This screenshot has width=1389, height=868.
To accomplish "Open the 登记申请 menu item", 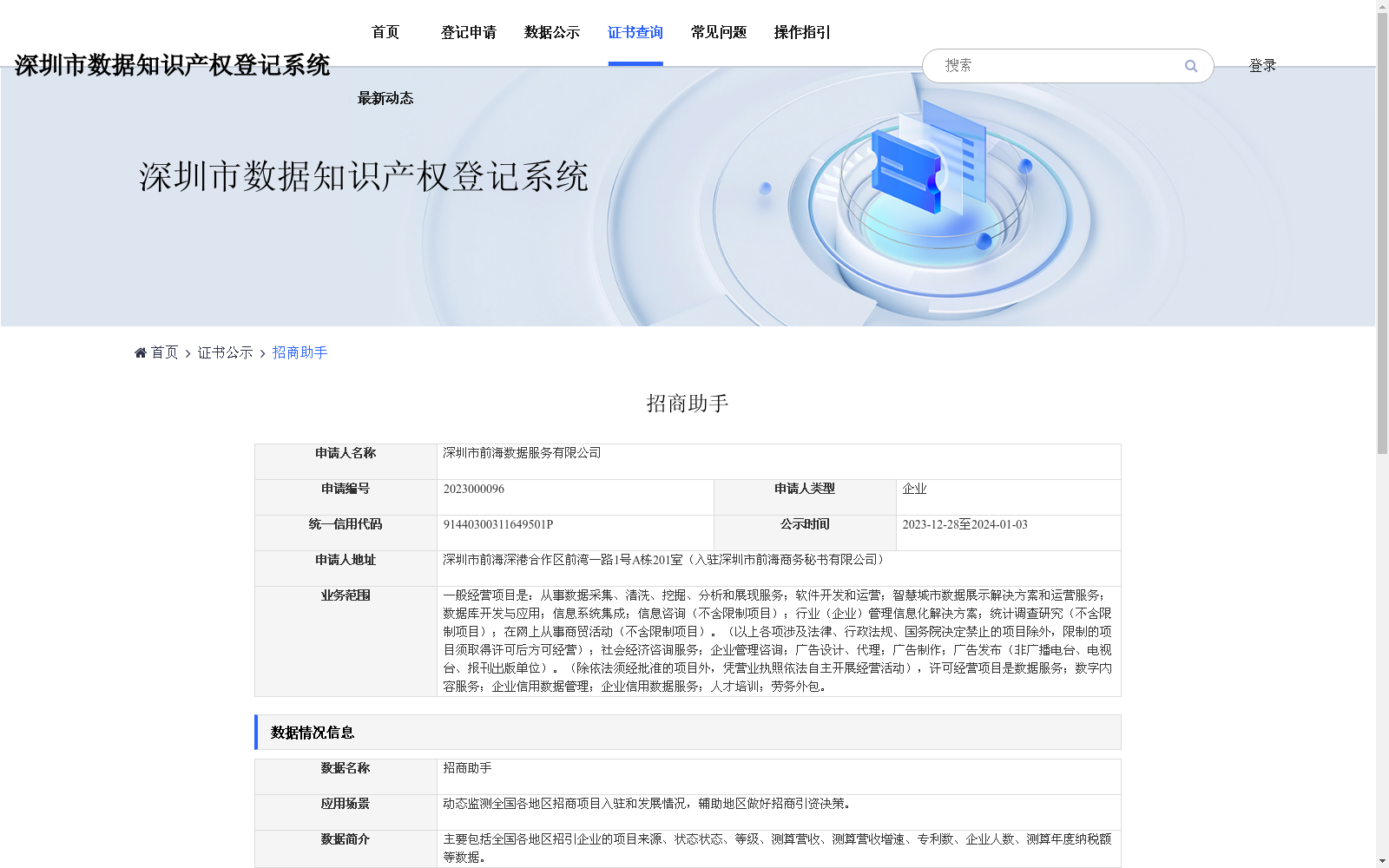I will tap(469, 32).
